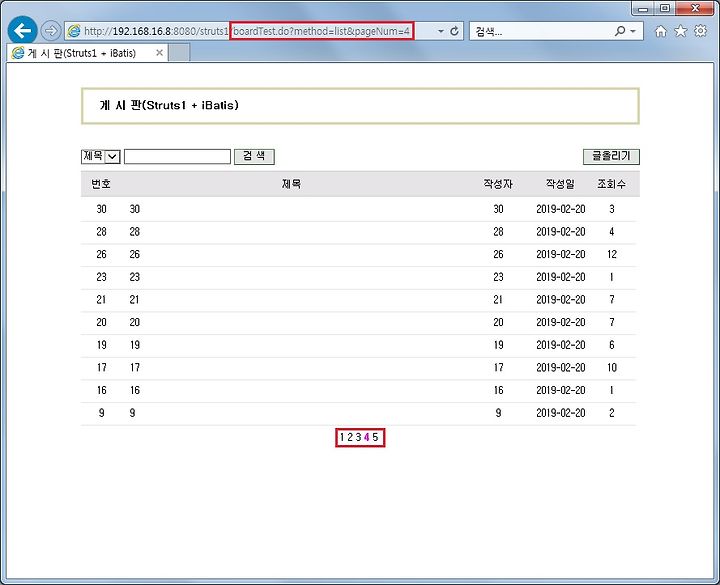Click view count 12 in row 26
This screenshot has height=585, width=720.
[612, 254]
